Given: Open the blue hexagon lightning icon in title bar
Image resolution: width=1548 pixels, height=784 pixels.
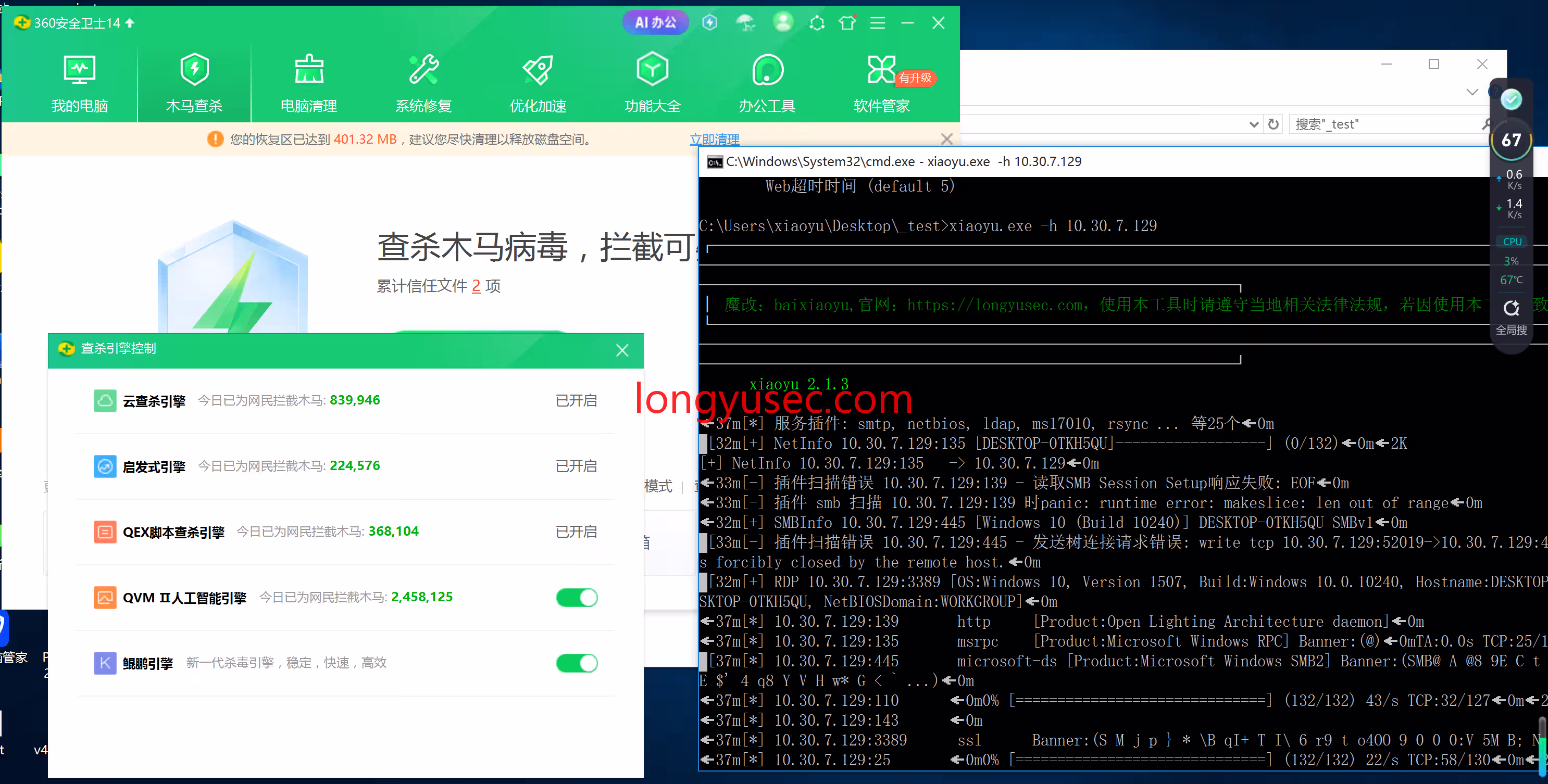Looking at the screenshot, I should coord(710,23).
